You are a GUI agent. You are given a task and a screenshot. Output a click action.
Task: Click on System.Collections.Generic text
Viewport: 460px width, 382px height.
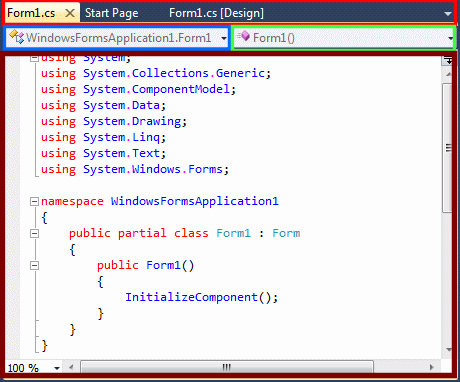174,73
